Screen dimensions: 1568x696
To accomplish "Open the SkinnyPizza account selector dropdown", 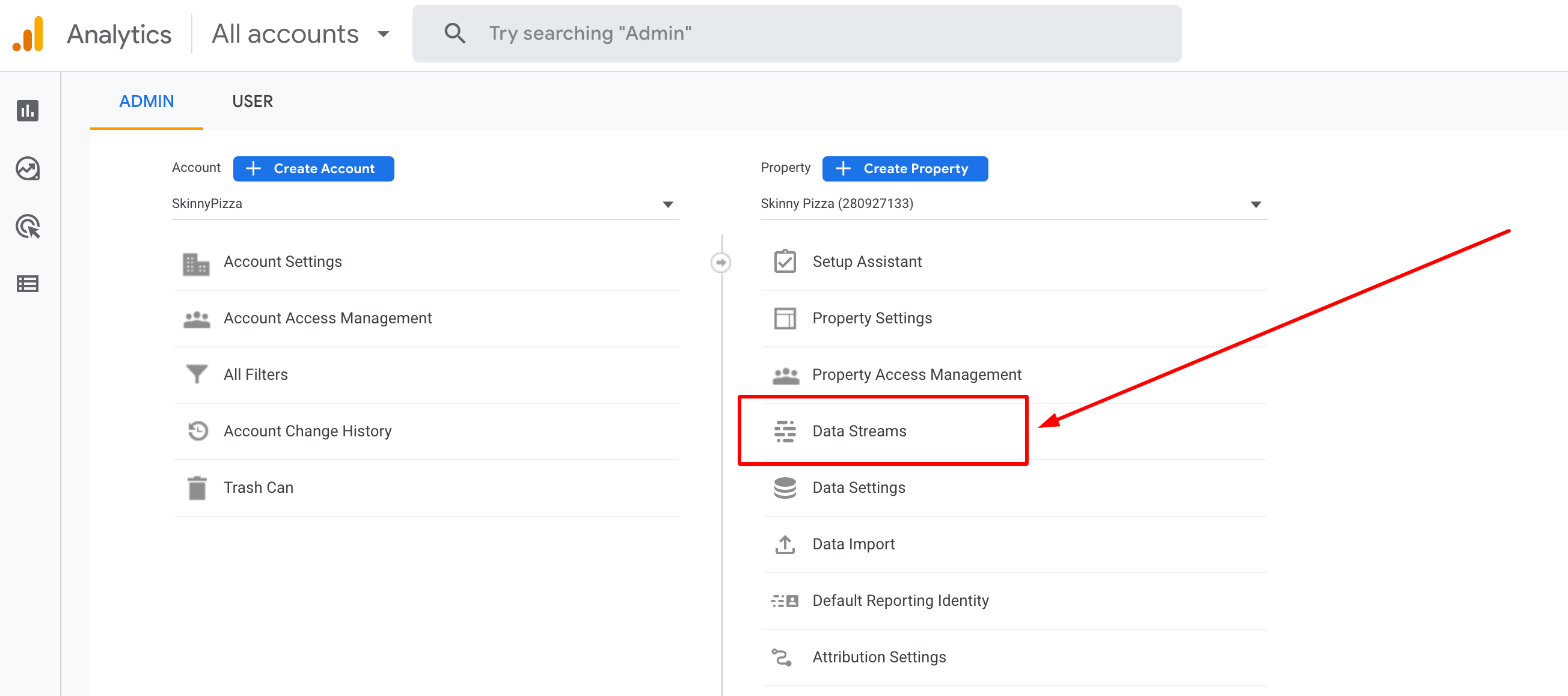I will pos(425,204).
